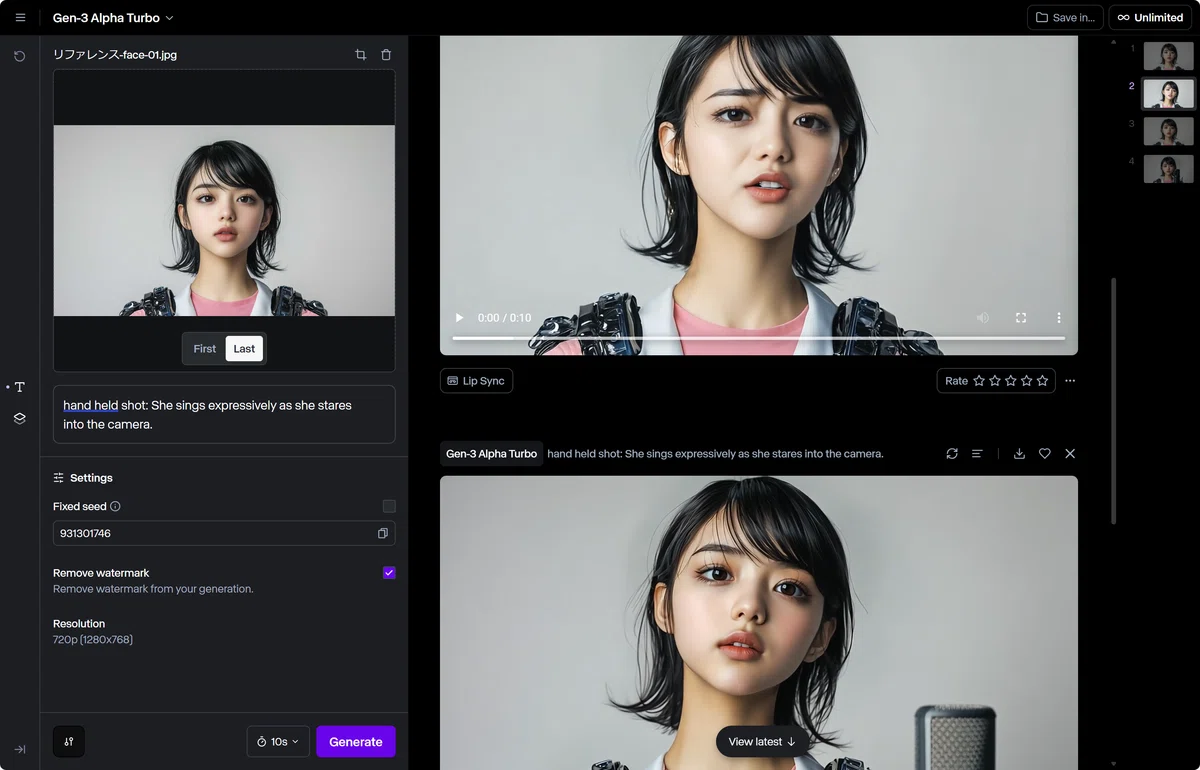Click the second generated video preview
The image size is (1200, 770).
[759, 622]
